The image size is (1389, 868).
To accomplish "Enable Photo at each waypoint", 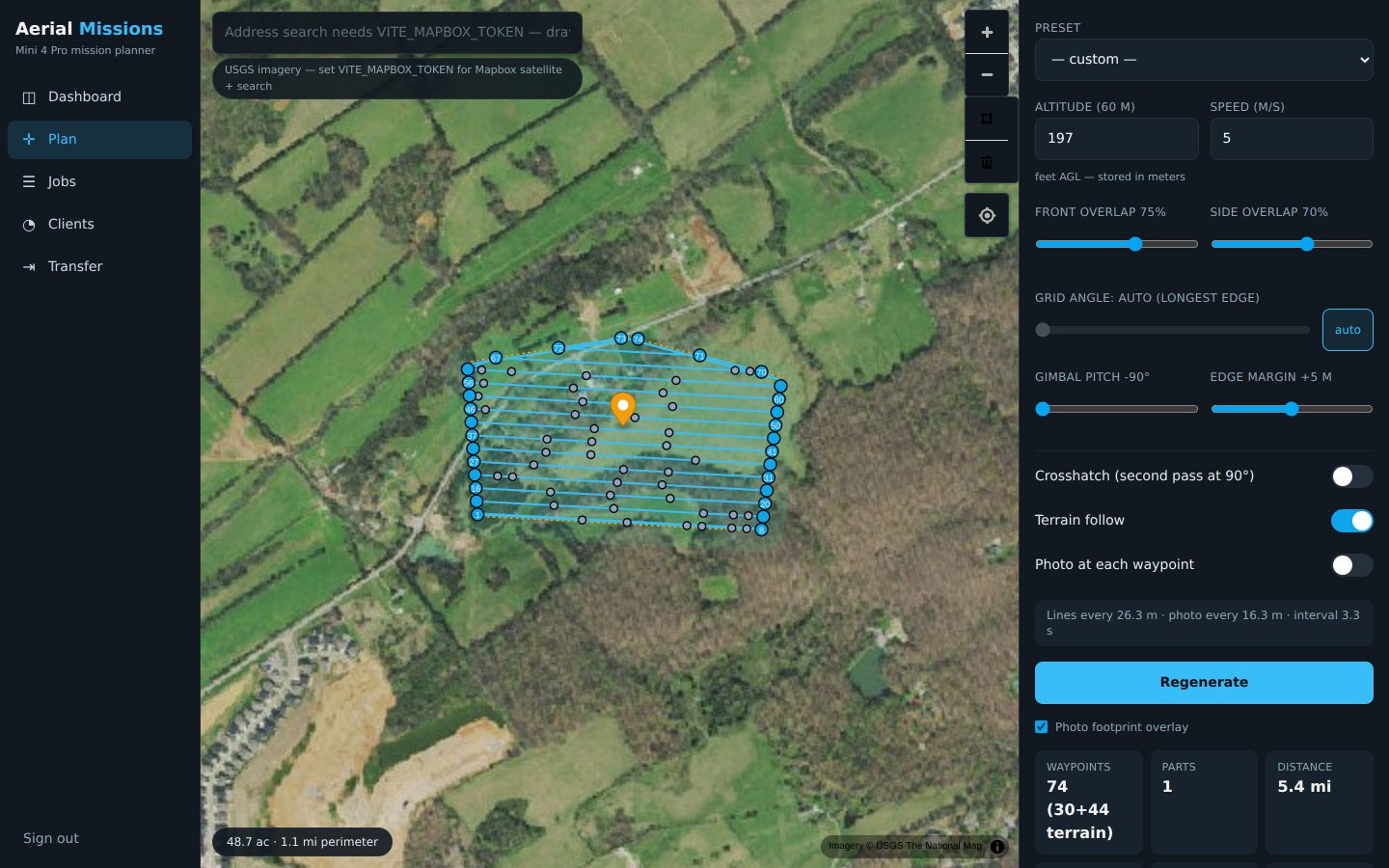I will coord(1351,565).
